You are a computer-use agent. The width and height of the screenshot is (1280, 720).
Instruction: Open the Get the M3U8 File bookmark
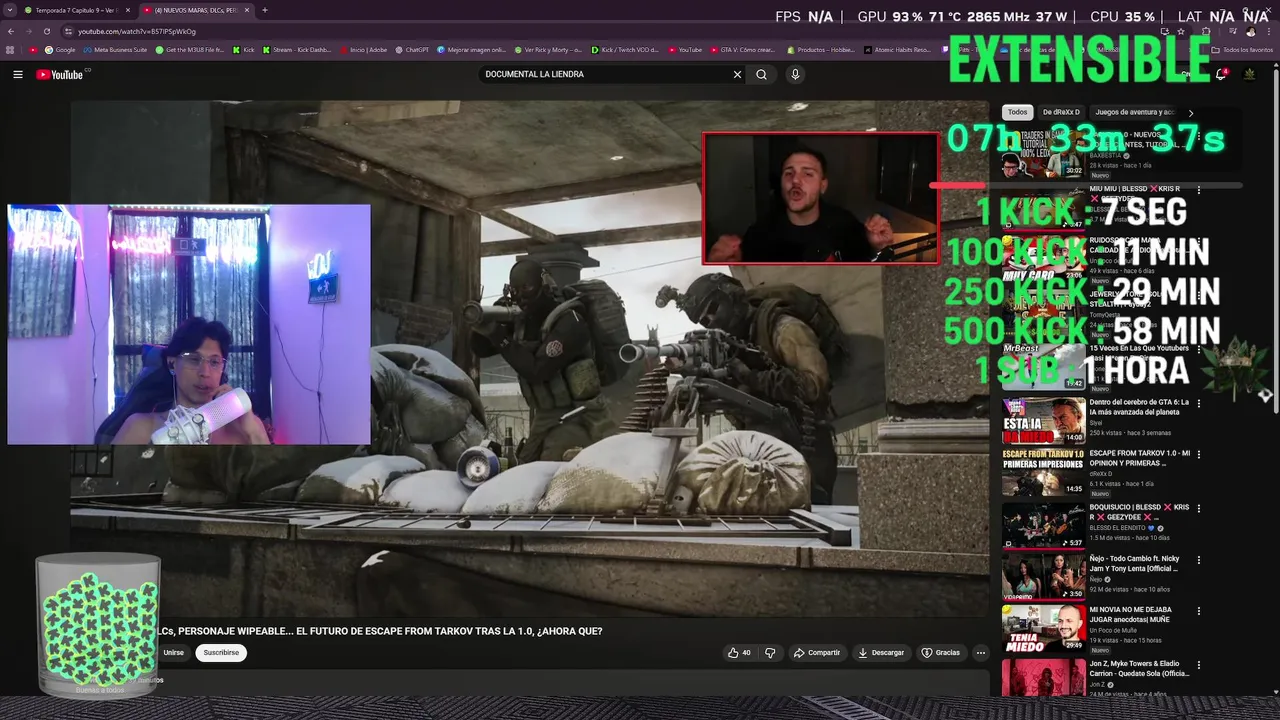(190, 49)
